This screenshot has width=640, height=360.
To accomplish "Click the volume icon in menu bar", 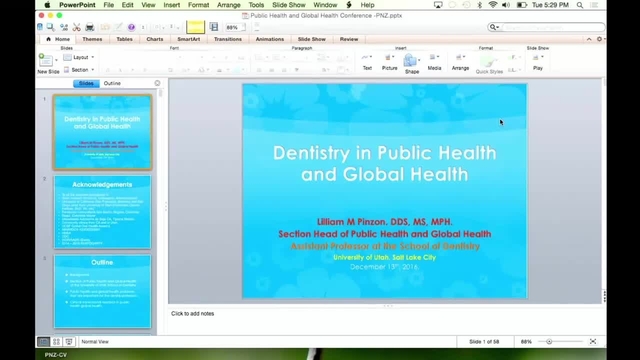I will (x=506, y=5).
